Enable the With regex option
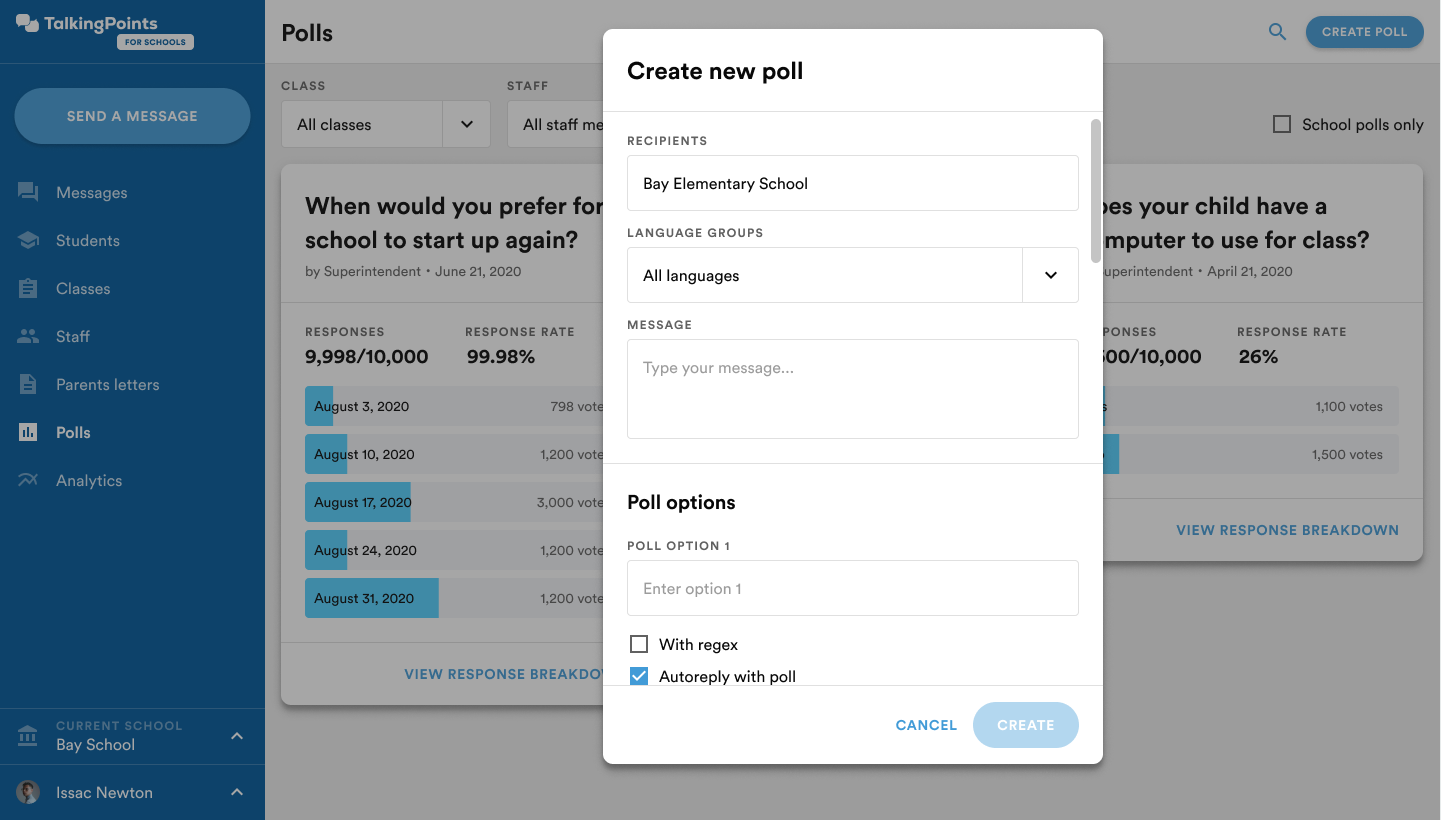The image size is (1441, 820). [x=639, y=644]
